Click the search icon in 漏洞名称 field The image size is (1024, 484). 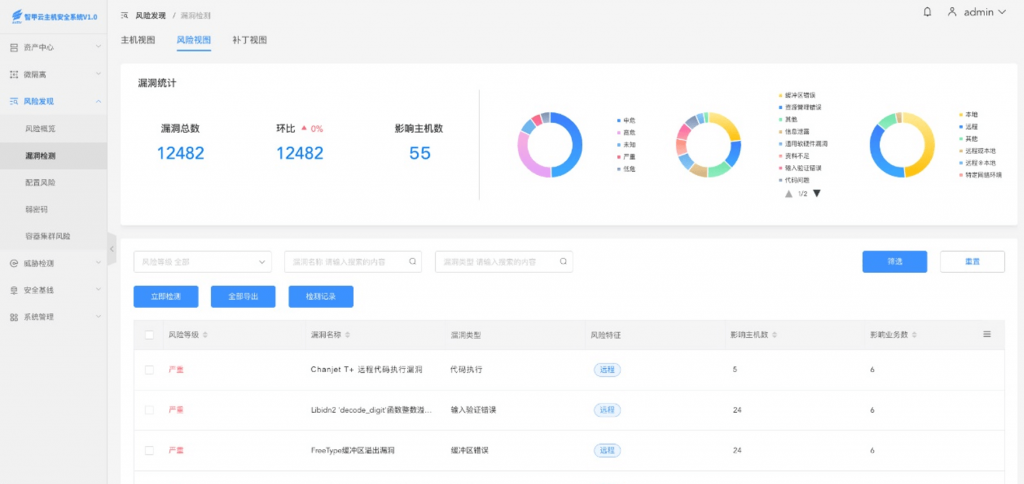pos(412,262)
